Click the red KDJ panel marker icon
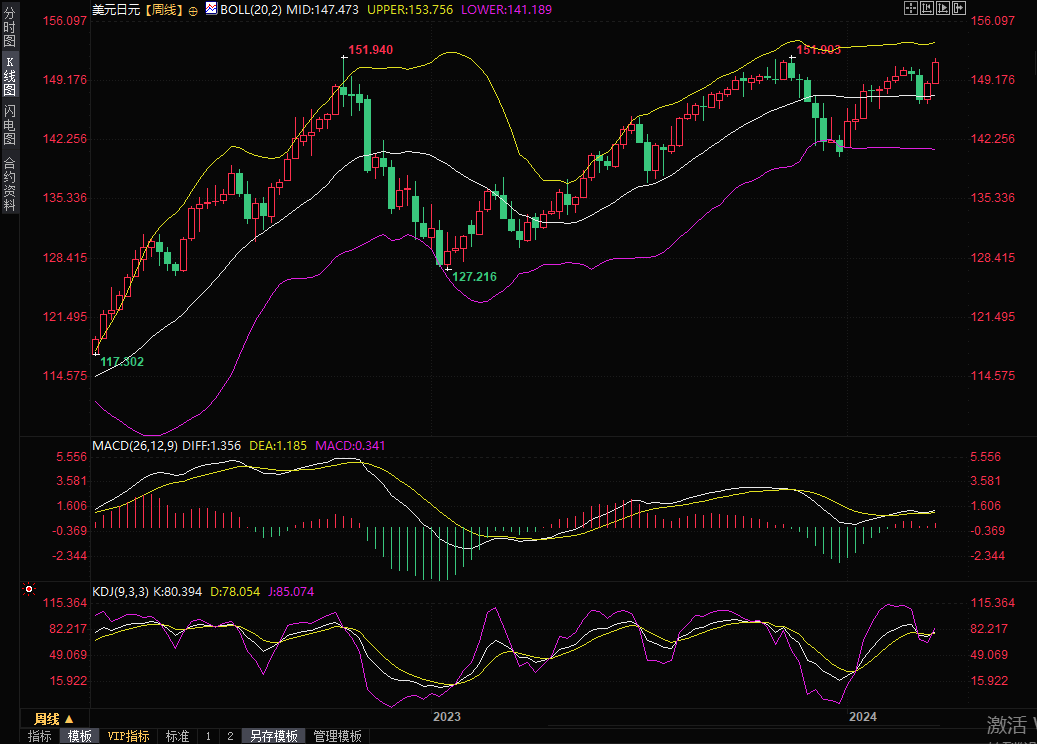This screenshot has height=744, width=1037. (x=29, y=590)
